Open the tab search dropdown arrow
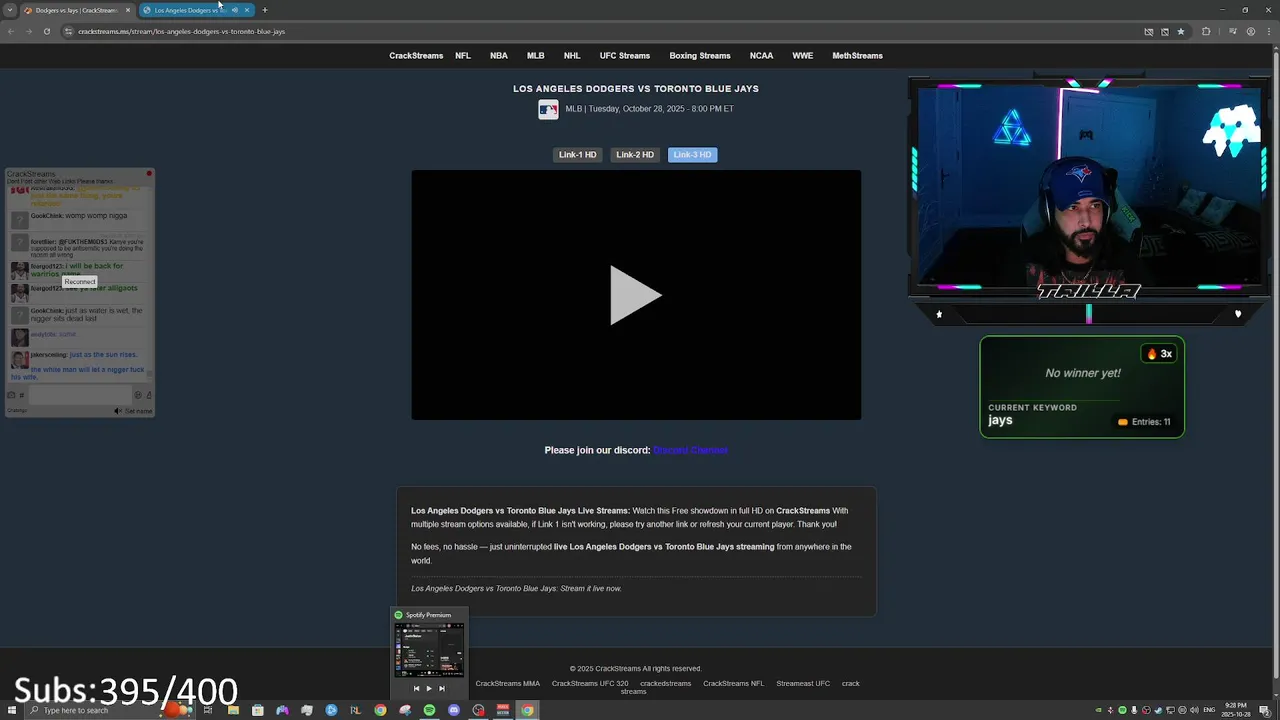This screenshot has height=720, width=1280. pos(10,10)
